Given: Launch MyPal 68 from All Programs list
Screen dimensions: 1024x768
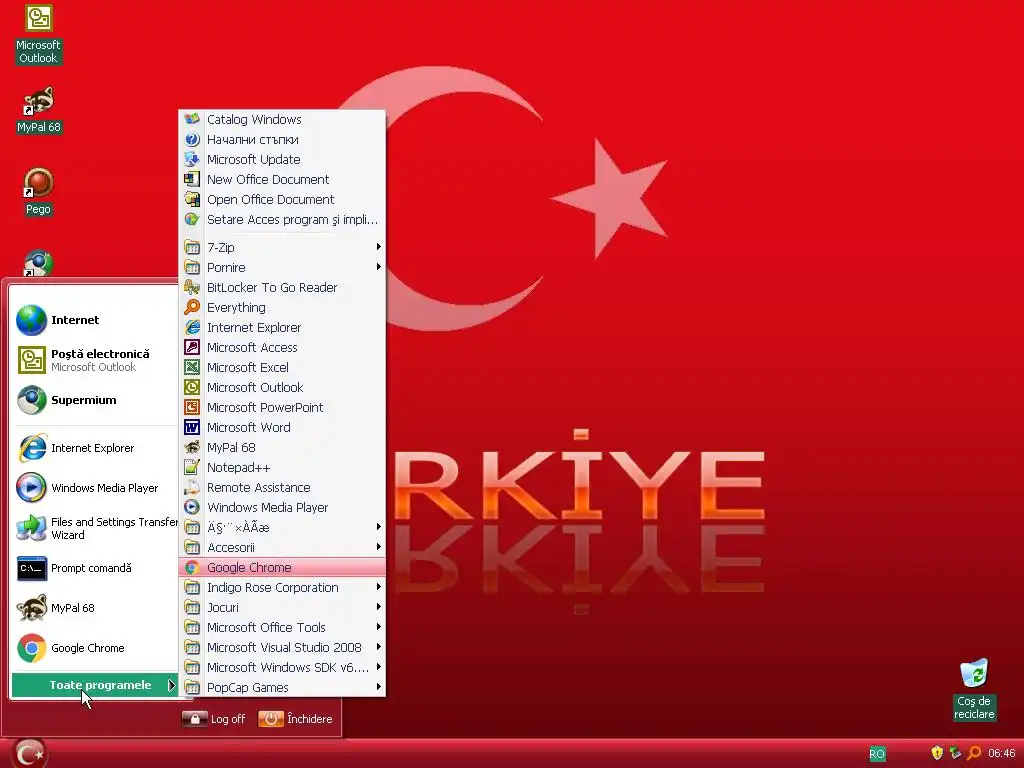Looking at the screenshot, I should point(282,447).
